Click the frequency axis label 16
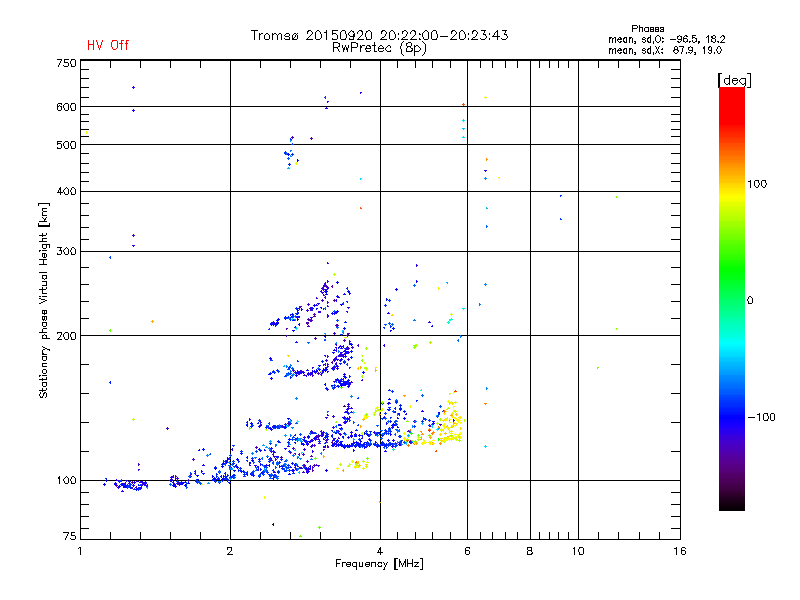Screen dimensions: 800x600 [x=680, y=551]
